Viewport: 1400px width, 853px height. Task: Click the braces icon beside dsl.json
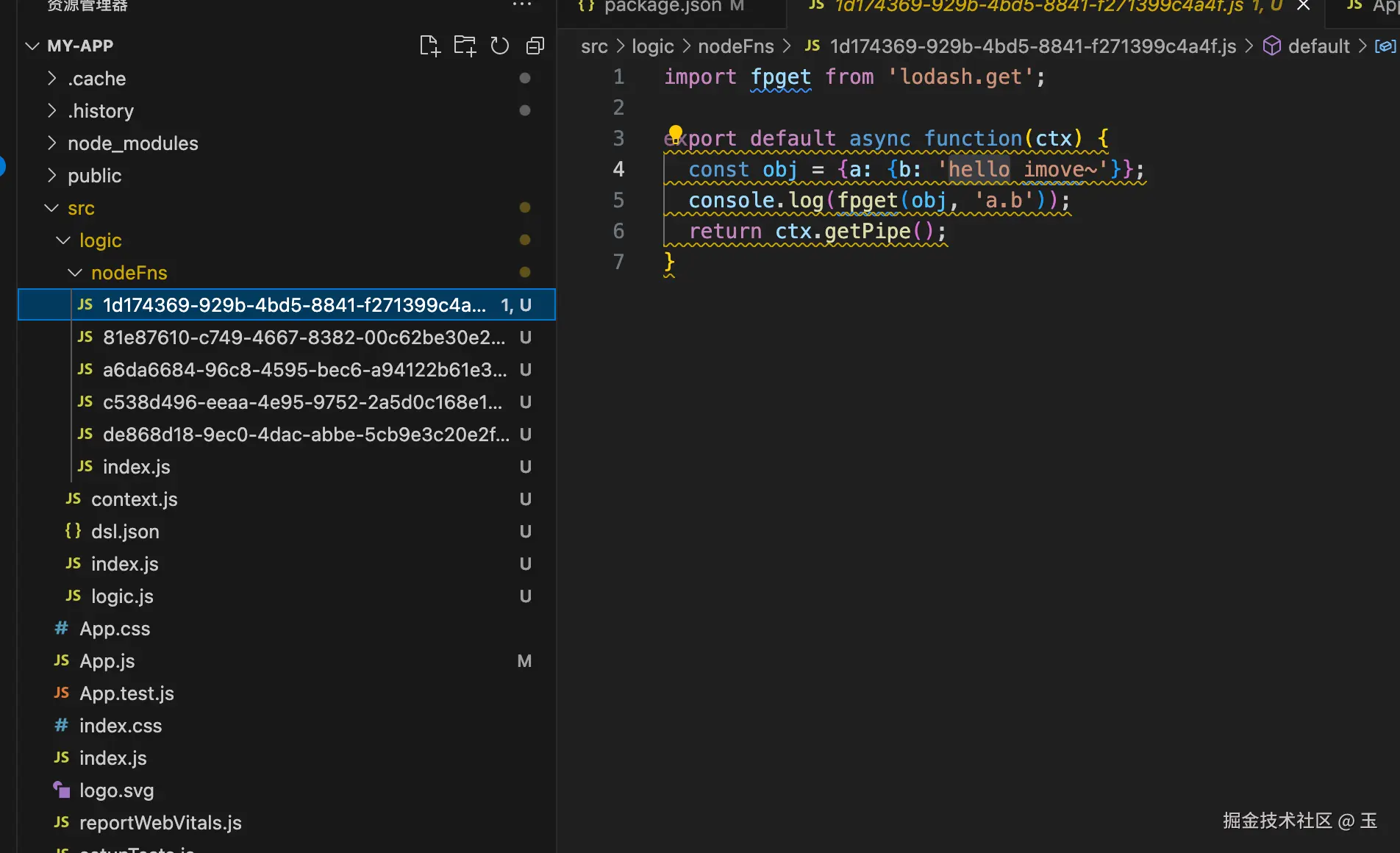[74, 531]
